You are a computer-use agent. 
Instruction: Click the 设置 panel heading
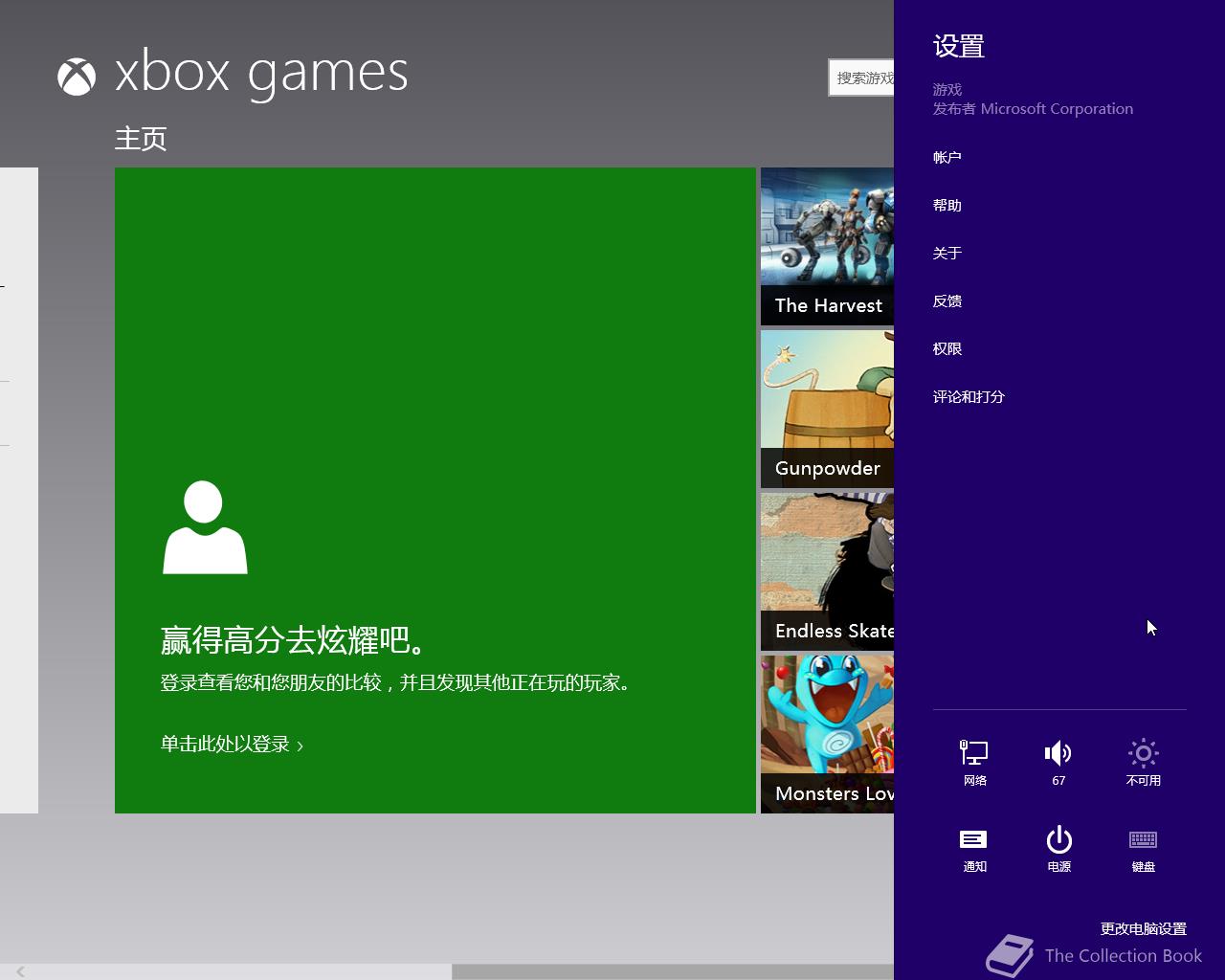959,46
